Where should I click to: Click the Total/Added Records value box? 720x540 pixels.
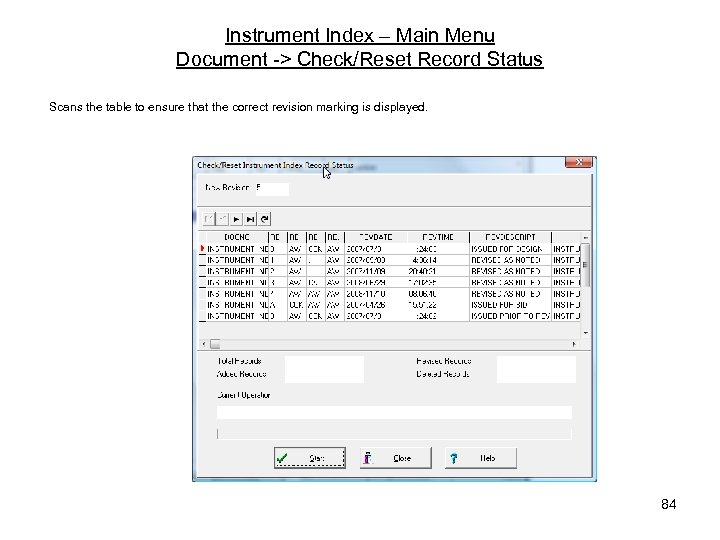coord(324,369)
